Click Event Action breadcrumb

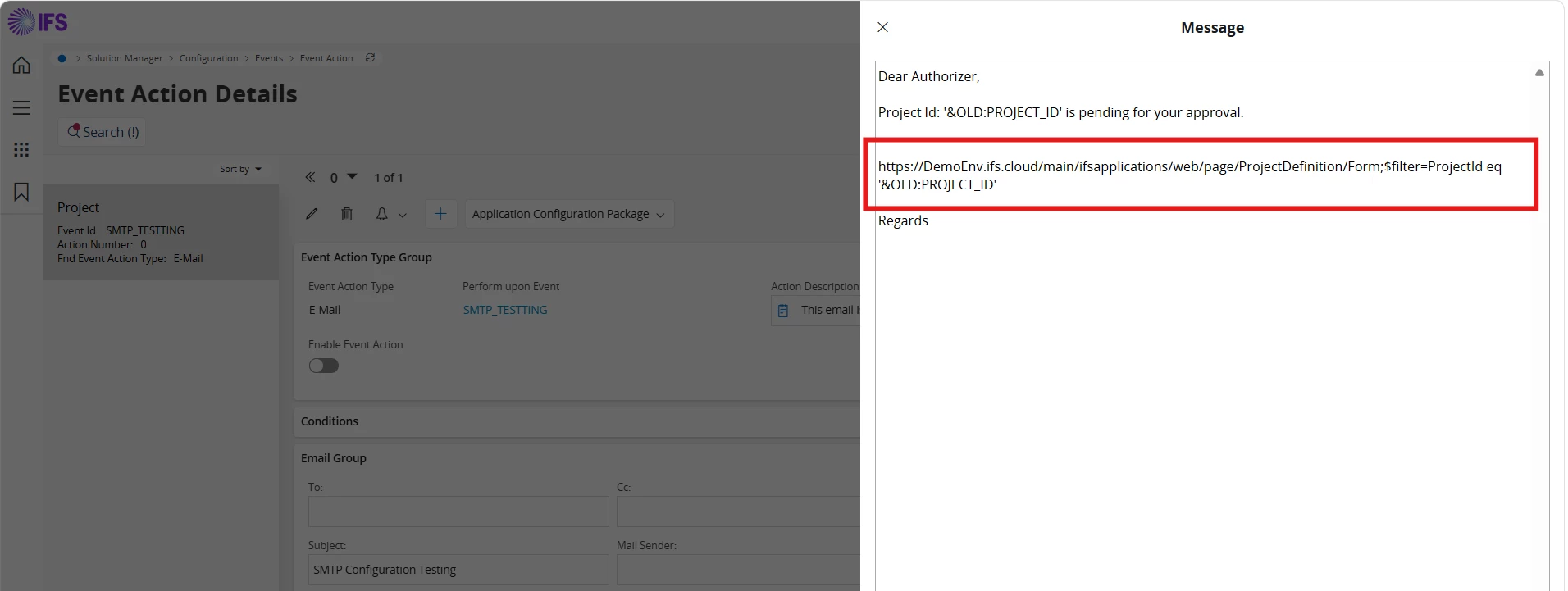pos(326,58)
